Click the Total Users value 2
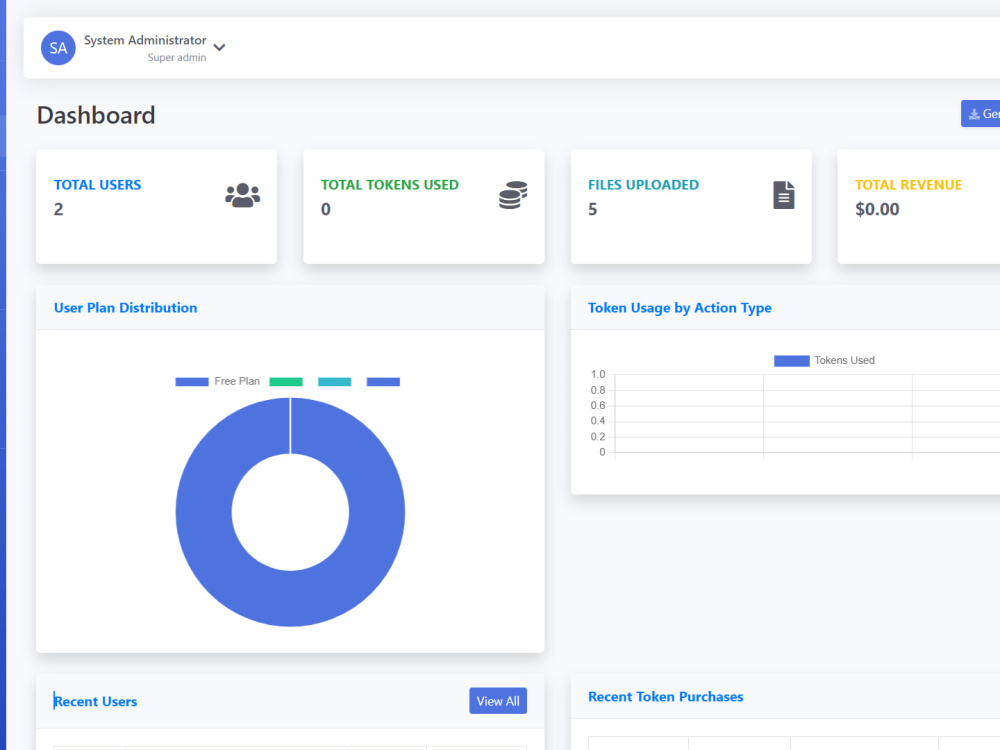 [x=59, y=209]
